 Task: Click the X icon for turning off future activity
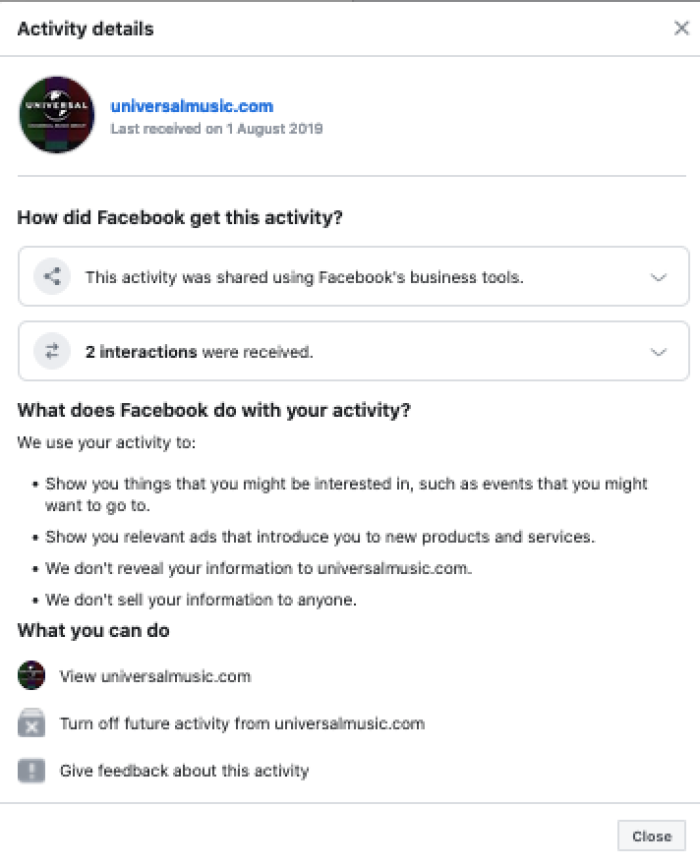[x=31, y=723]
